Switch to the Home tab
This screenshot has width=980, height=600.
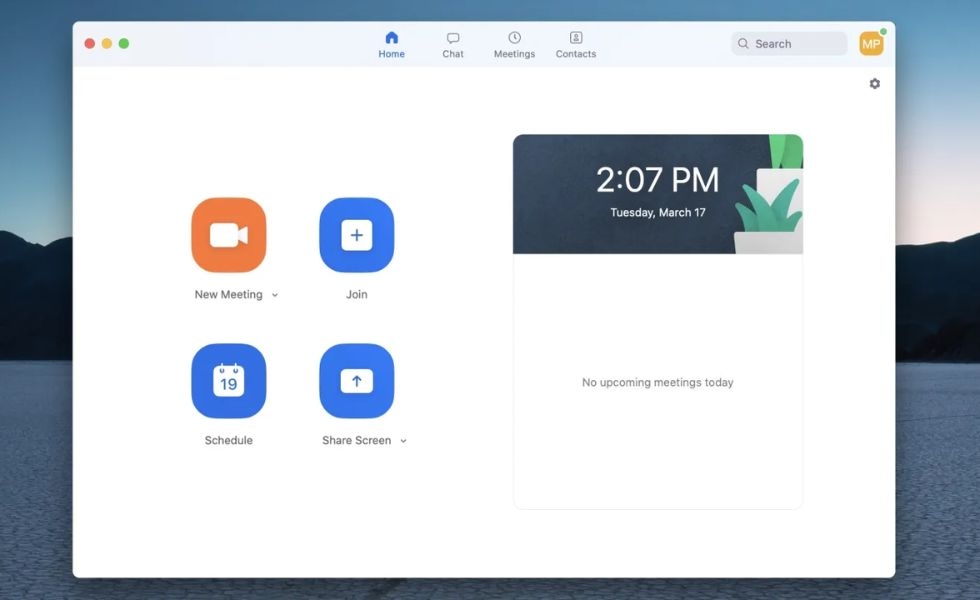[391, 43]
